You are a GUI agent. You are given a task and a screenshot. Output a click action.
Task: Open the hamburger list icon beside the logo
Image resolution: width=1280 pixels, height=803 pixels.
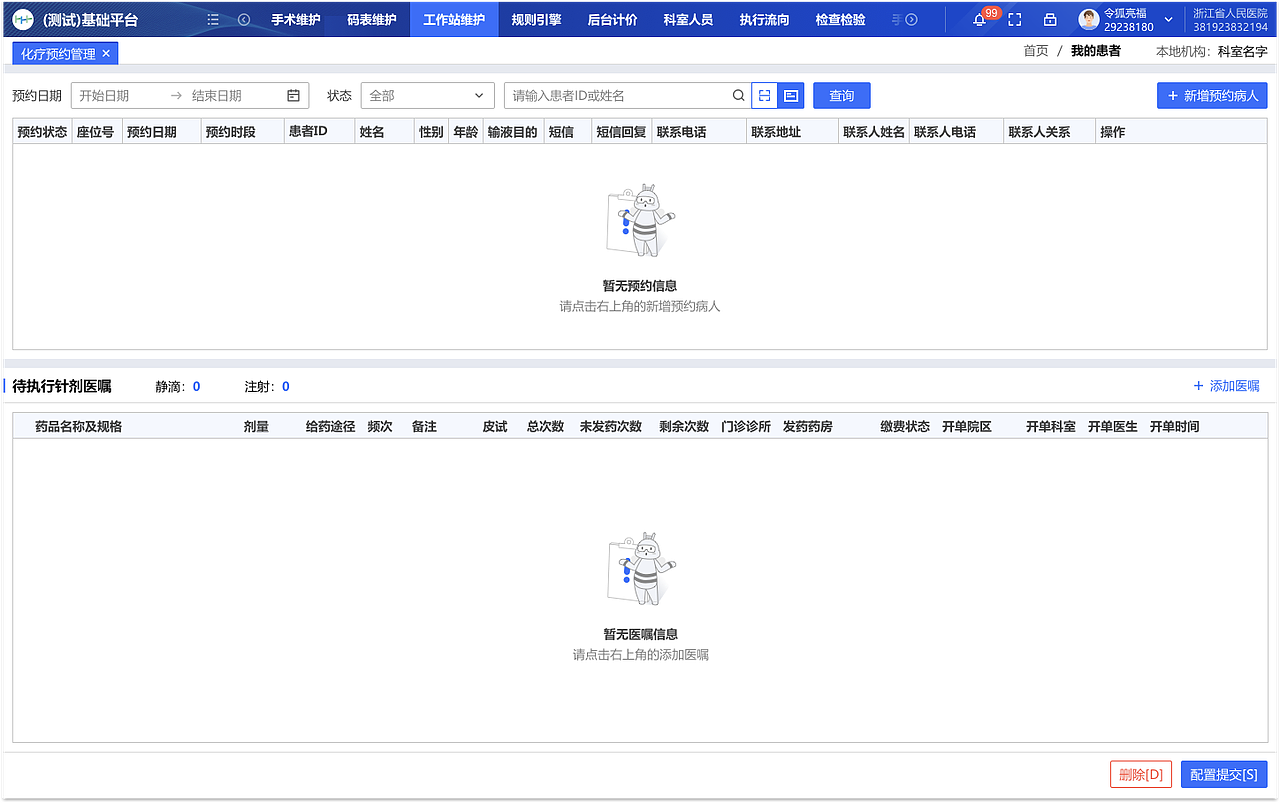click(x=213, y=19)
